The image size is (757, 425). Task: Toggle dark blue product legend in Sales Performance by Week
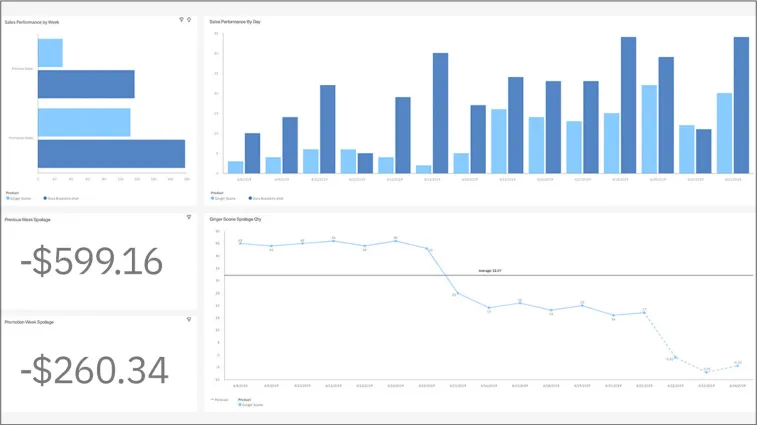click(x=61, y=198)
